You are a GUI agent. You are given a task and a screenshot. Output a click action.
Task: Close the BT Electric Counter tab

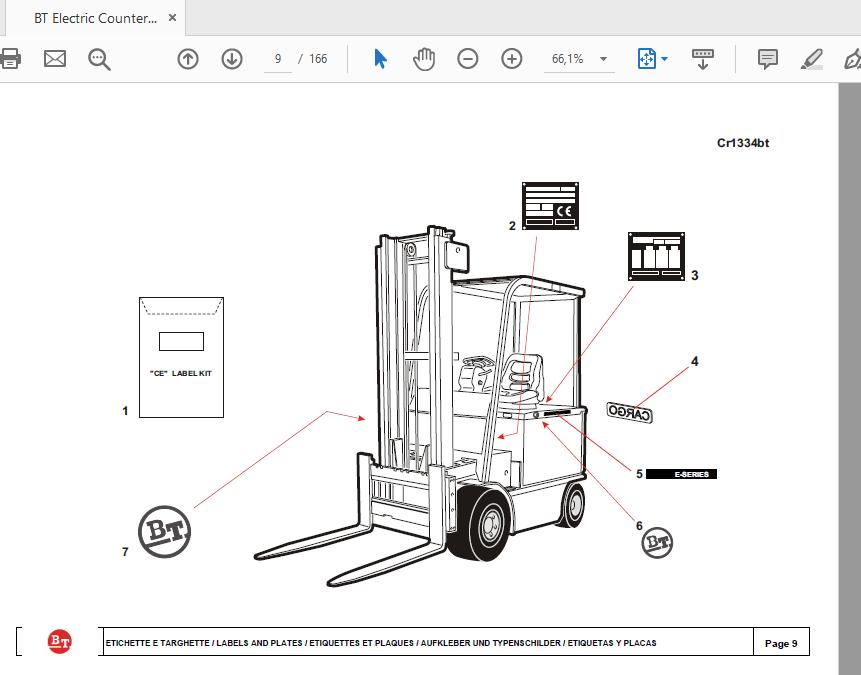coord(172,18)
